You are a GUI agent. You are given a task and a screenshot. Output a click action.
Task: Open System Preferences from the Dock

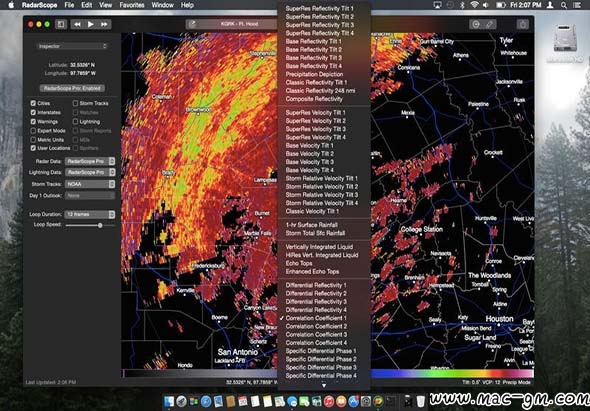366,401
